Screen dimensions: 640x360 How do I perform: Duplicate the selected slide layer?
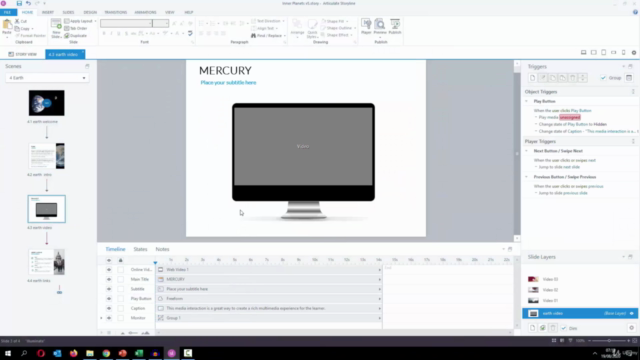click(542, 328)
